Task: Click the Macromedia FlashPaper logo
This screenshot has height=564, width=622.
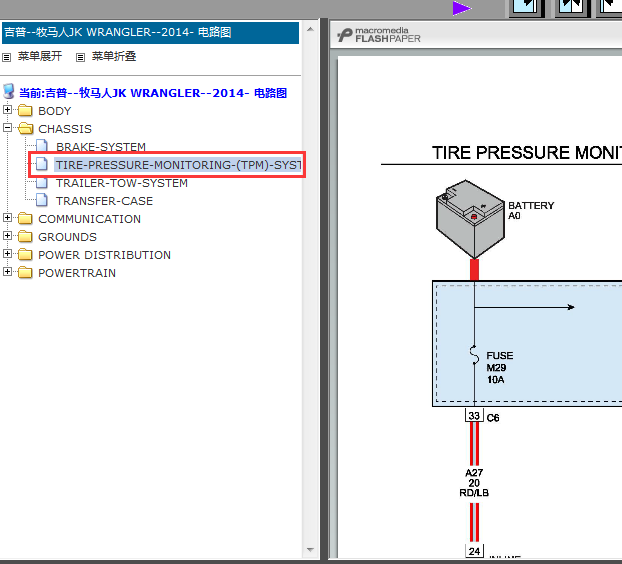Action: [378, 35]
